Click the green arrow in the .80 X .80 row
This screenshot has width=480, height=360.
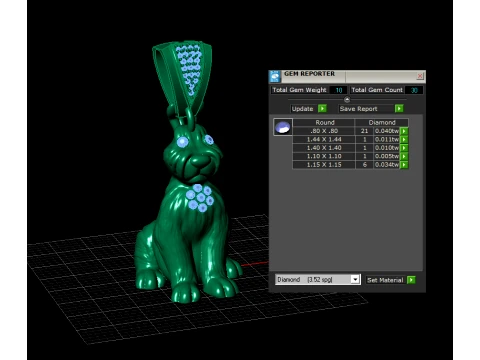coord(404,131)
